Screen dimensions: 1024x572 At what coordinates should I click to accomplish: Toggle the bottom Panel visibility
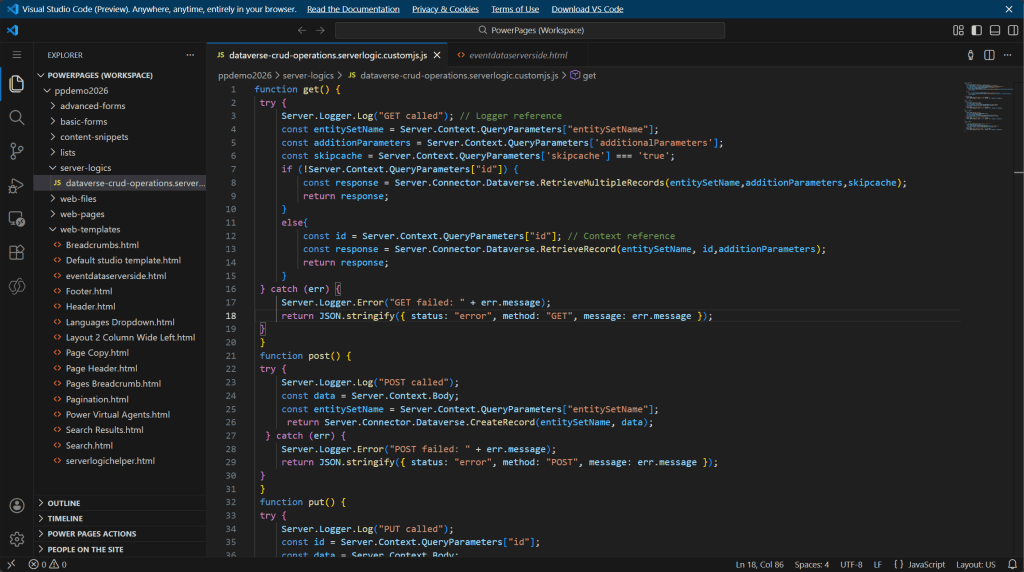point(993,30)
